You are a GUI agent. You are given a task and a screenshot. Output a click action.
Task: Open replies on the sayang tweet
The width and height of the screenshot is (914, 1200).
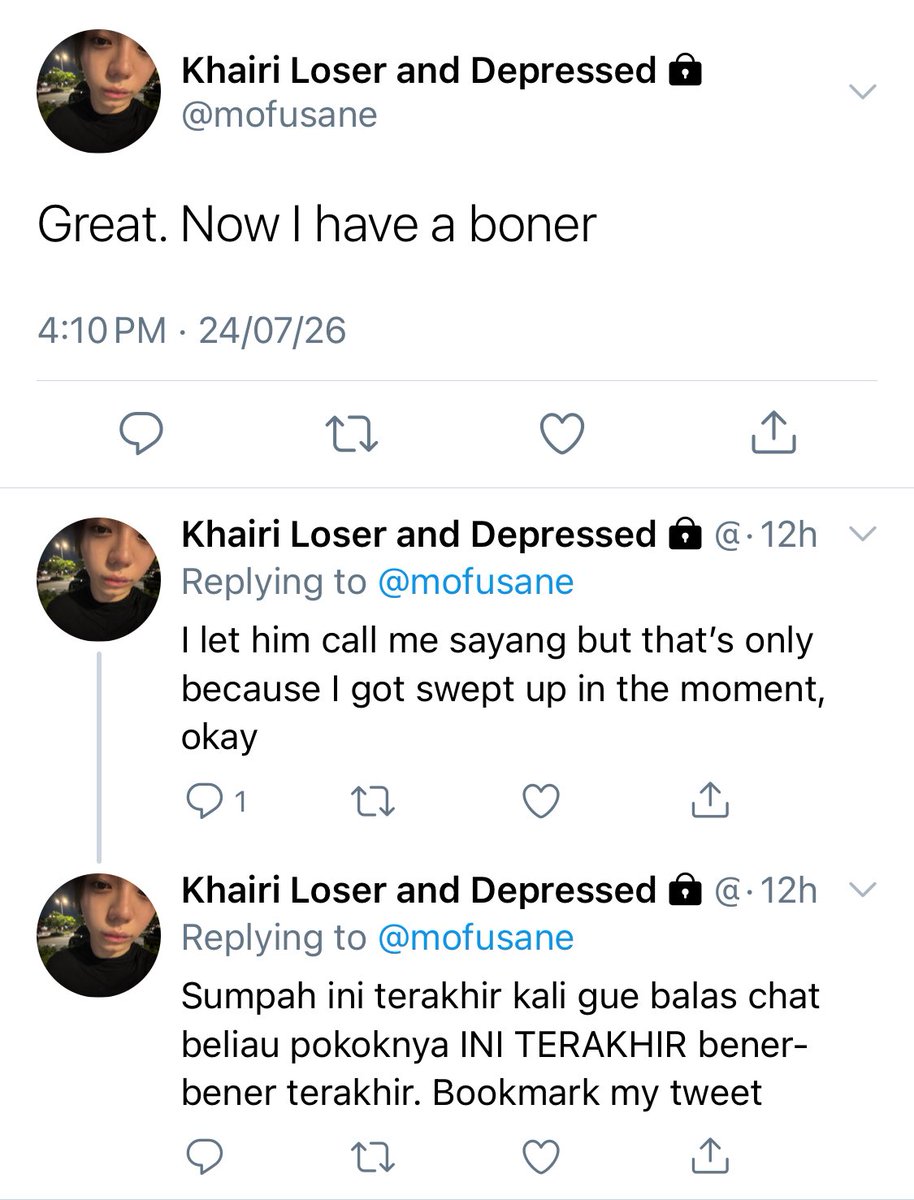(x=215, y=799)
